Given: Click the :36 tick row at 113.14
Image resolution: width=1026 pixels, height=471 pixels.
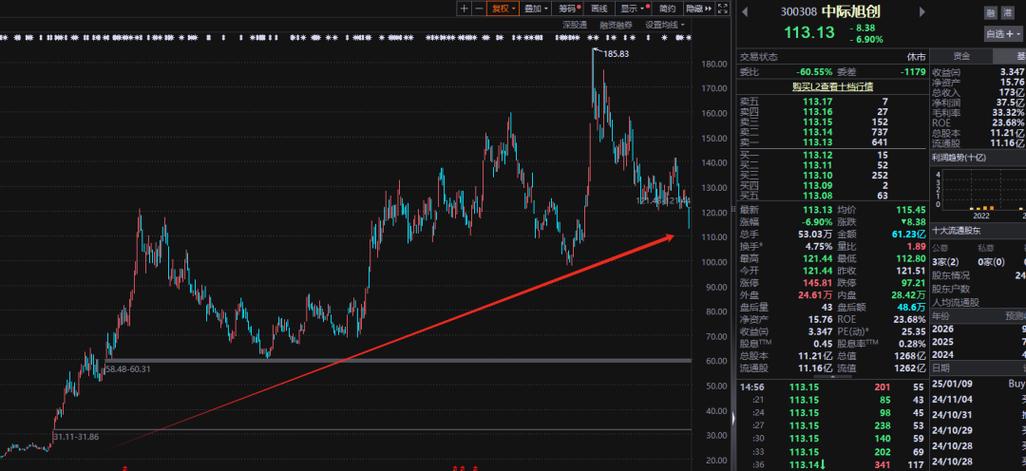Looking at the screenshot, I should [832, 464].
